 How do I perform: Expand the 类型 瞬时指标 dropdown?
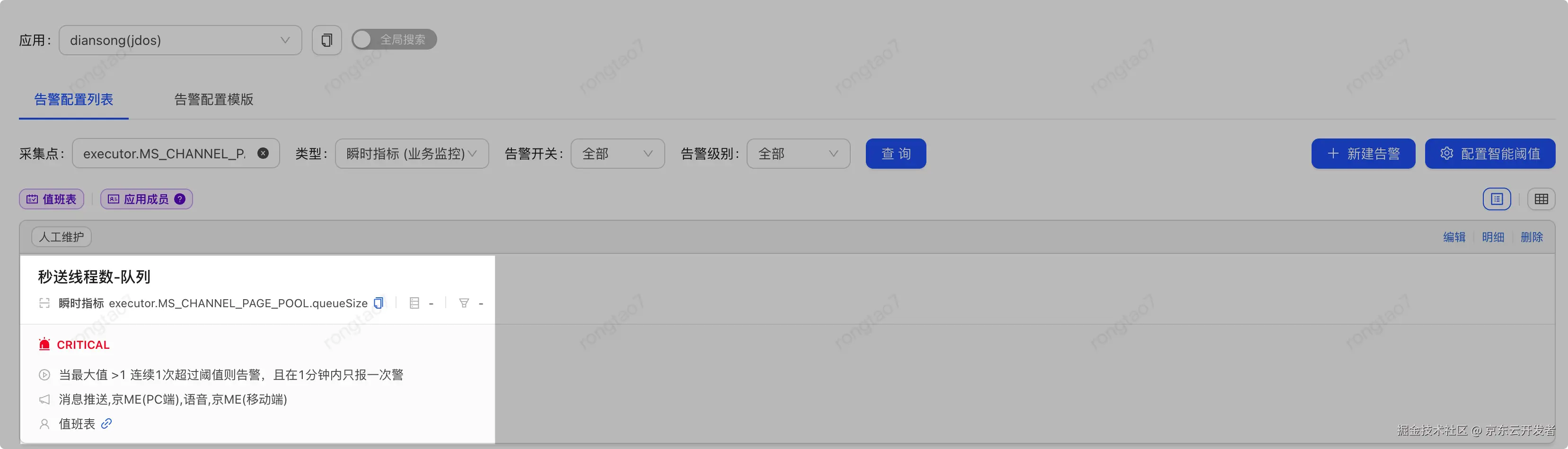pos(412,153)
